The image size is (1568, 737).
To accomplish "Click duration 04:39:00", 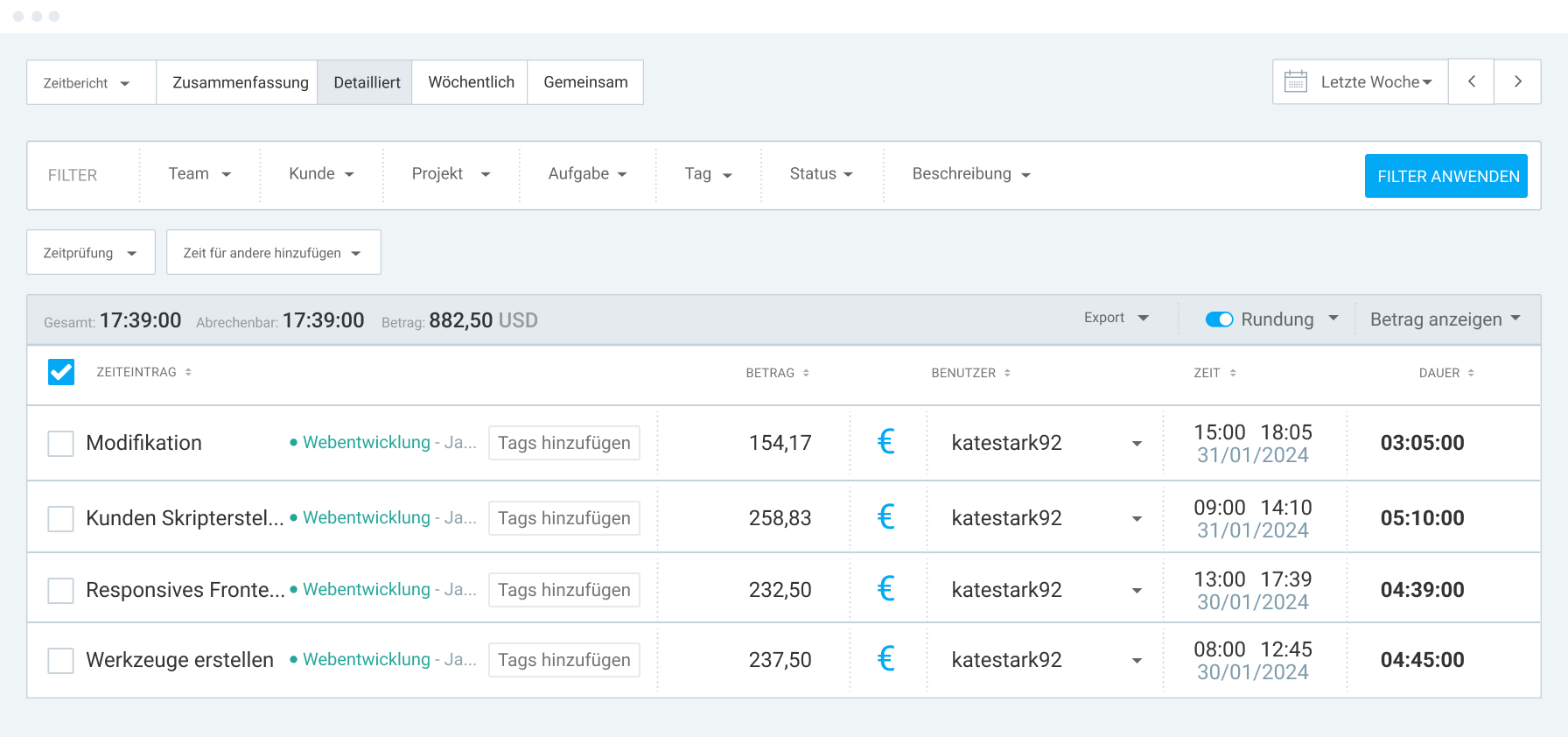I will (x=1423, y=590).
